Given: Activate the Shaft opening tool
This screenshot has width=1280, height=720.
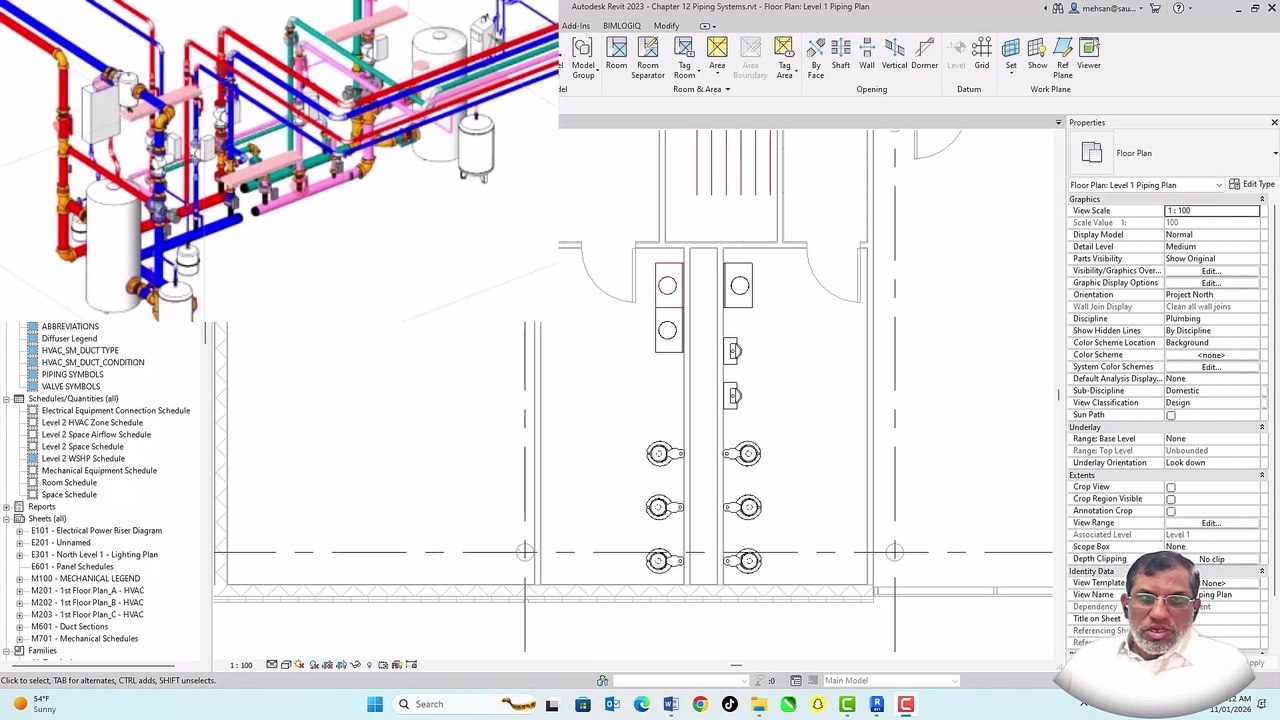Looking at the screenshot, I should [x=841, y=55].
